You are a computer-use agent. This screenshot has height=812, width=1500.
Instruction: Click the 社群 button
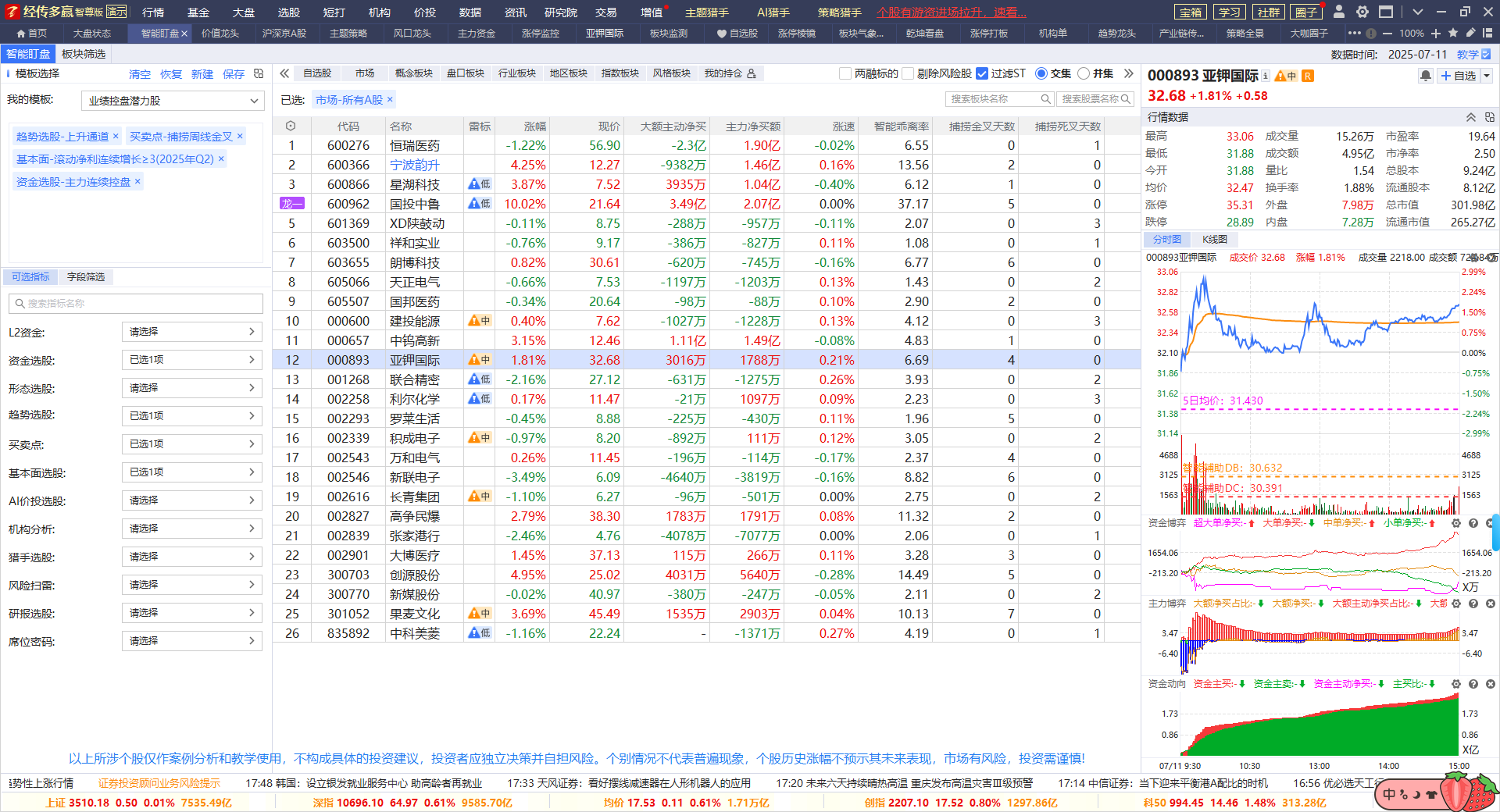[1269, 12]
